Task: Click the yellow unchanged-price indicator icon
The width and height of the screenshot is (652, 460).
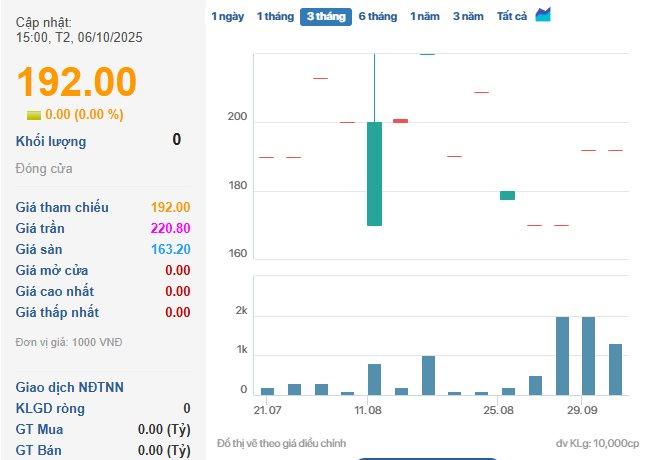Action: click(x=33, y=115)
